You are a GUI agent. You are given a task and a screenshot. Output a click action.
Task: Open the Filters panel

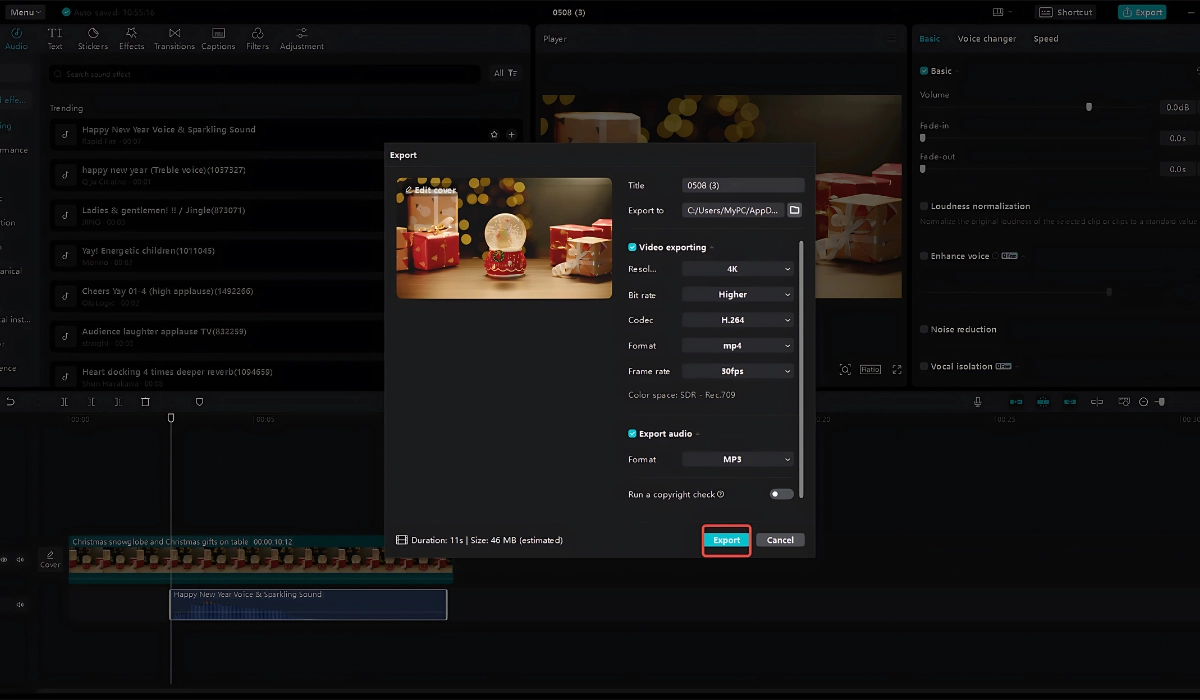tap(258, 39)
